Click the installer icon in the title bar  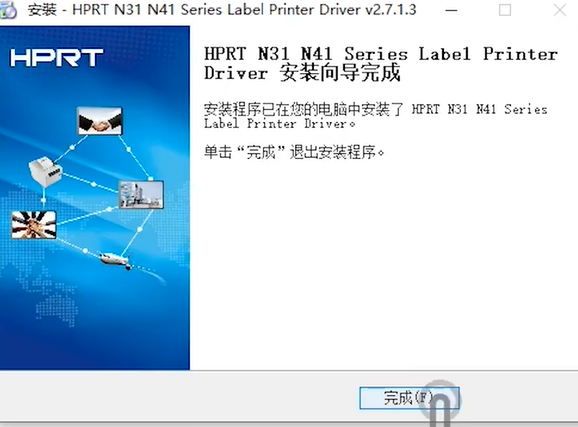(x=8, y=10)
